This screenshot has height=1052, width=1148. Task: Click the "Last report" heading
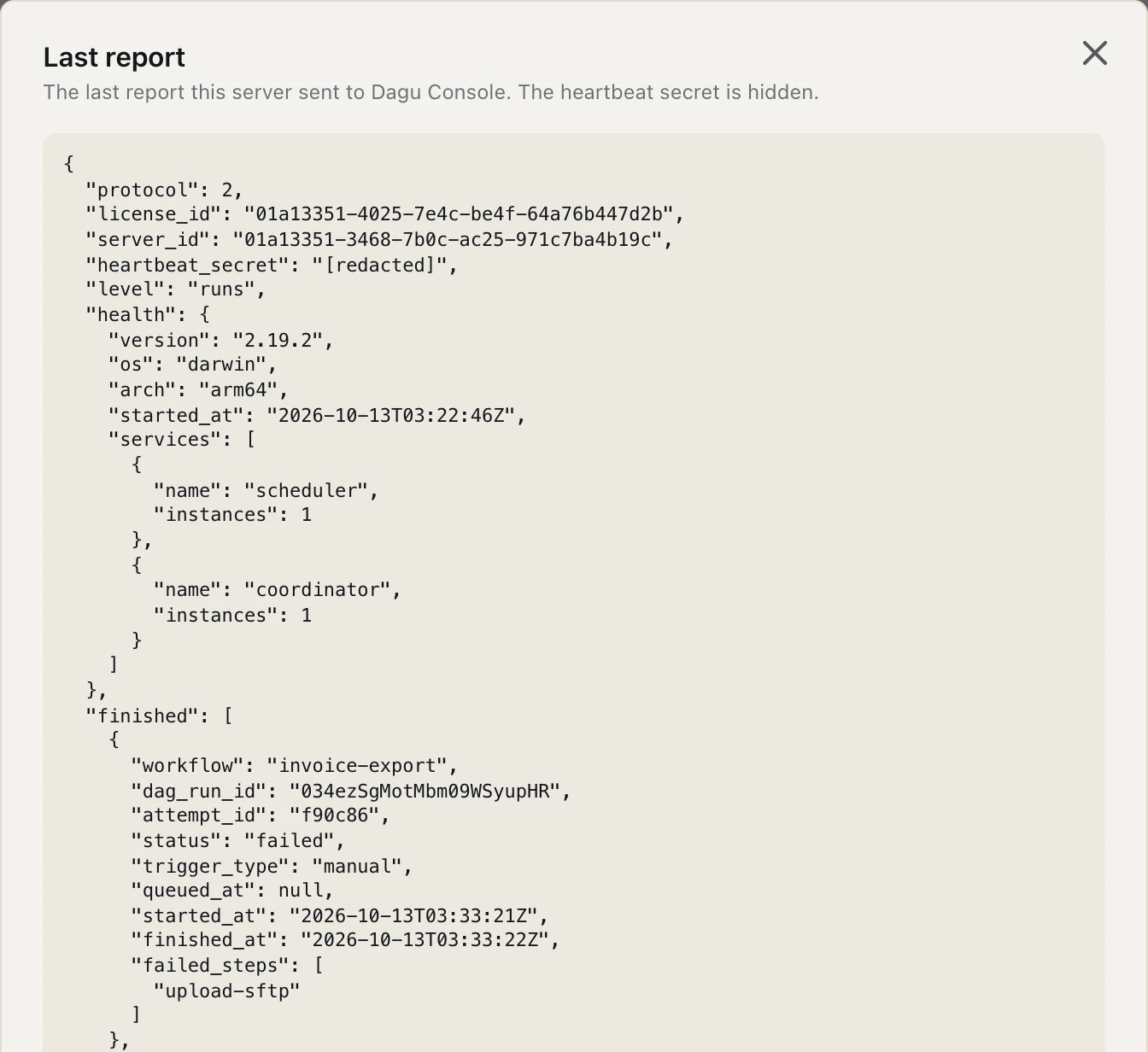[x=114, y=57]
